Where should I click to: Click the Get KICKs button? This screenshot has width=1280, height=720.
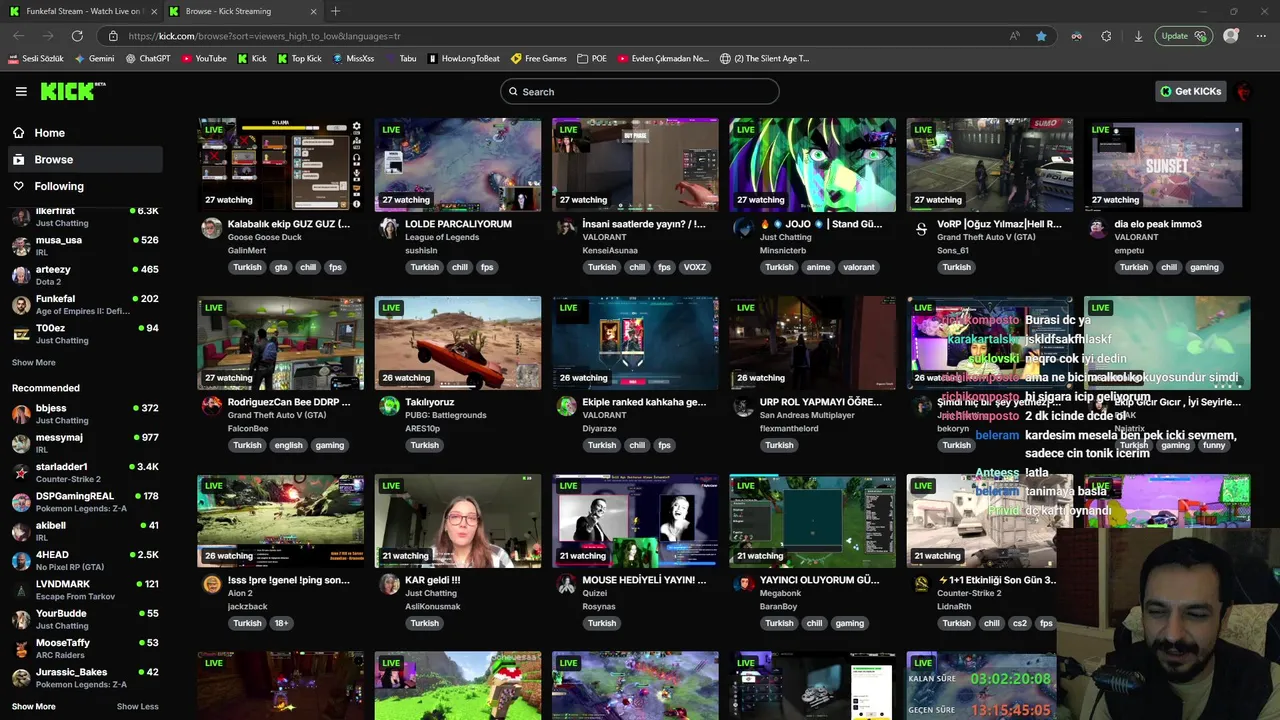[x=1190, y=91]
